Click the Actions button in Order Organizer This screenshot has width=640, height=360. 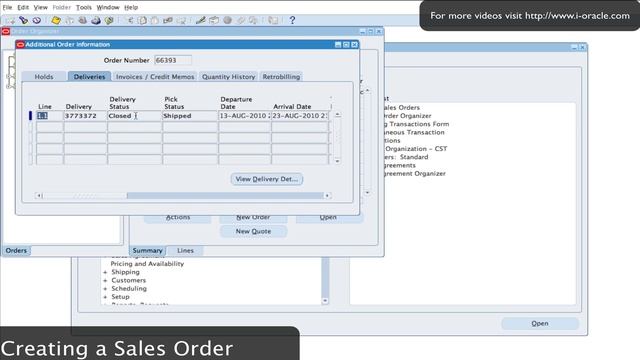point(178,218)
